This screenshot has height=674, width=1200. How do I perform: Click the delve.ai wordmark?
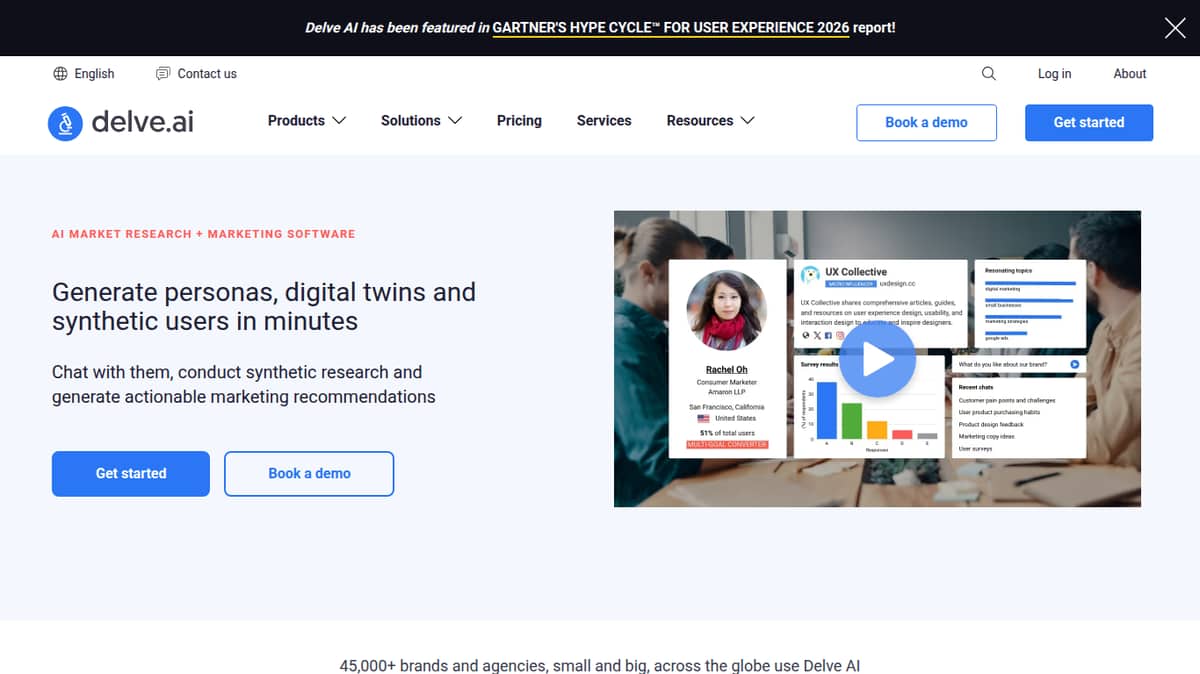click(x=142, y=122)
